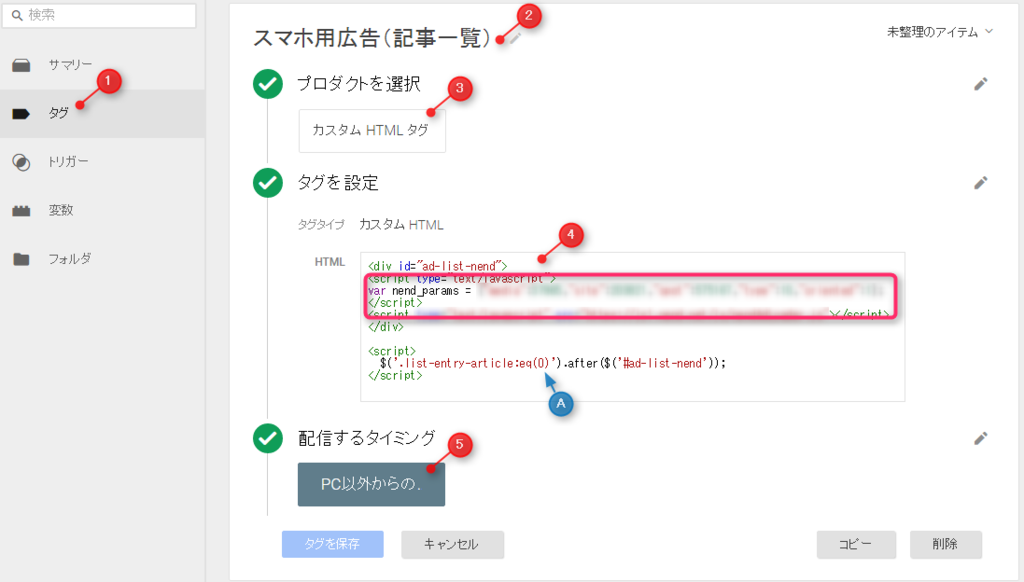
Task: Open the フォルダ sidebar item
Action: pyautogui.click(x=103, y=259)
